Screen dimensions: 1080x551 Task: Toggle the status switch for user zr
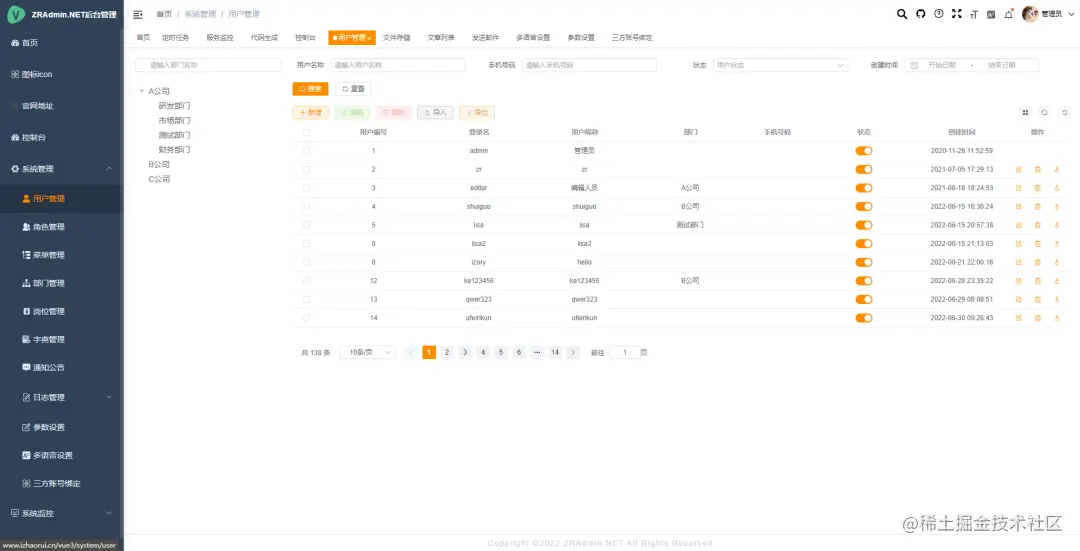[864, 169]
